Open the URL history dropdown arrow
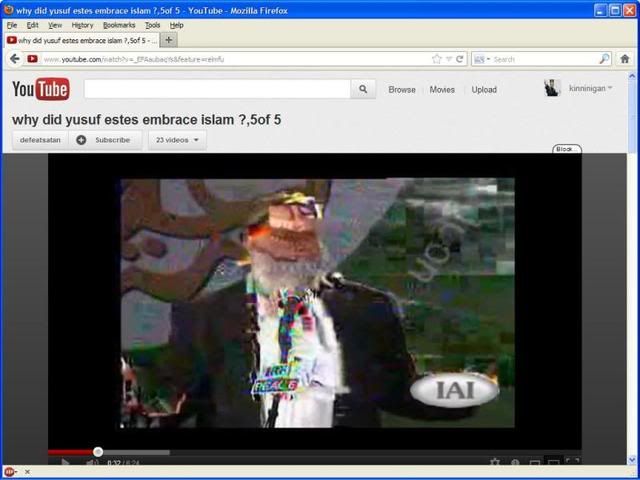Viewport: 640px width, 480px height. pyautogui.click(x=449, y=59)
